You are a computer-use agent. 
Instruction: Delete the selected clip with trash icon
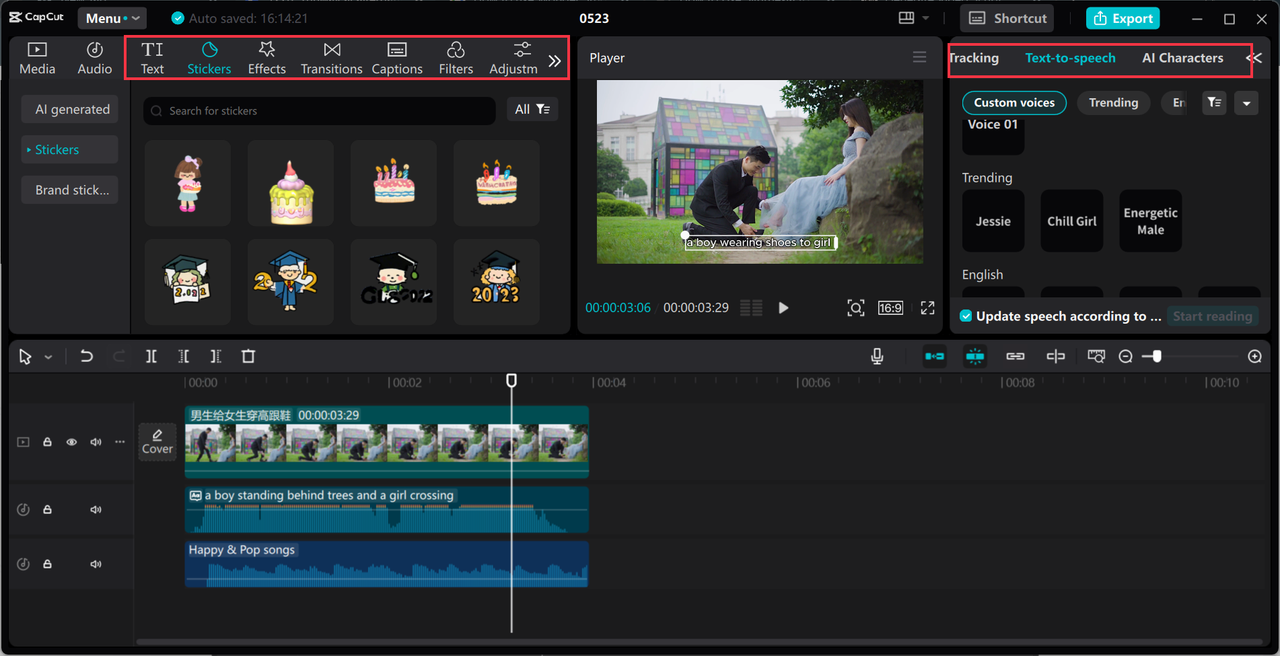click(x=248, y=356)
